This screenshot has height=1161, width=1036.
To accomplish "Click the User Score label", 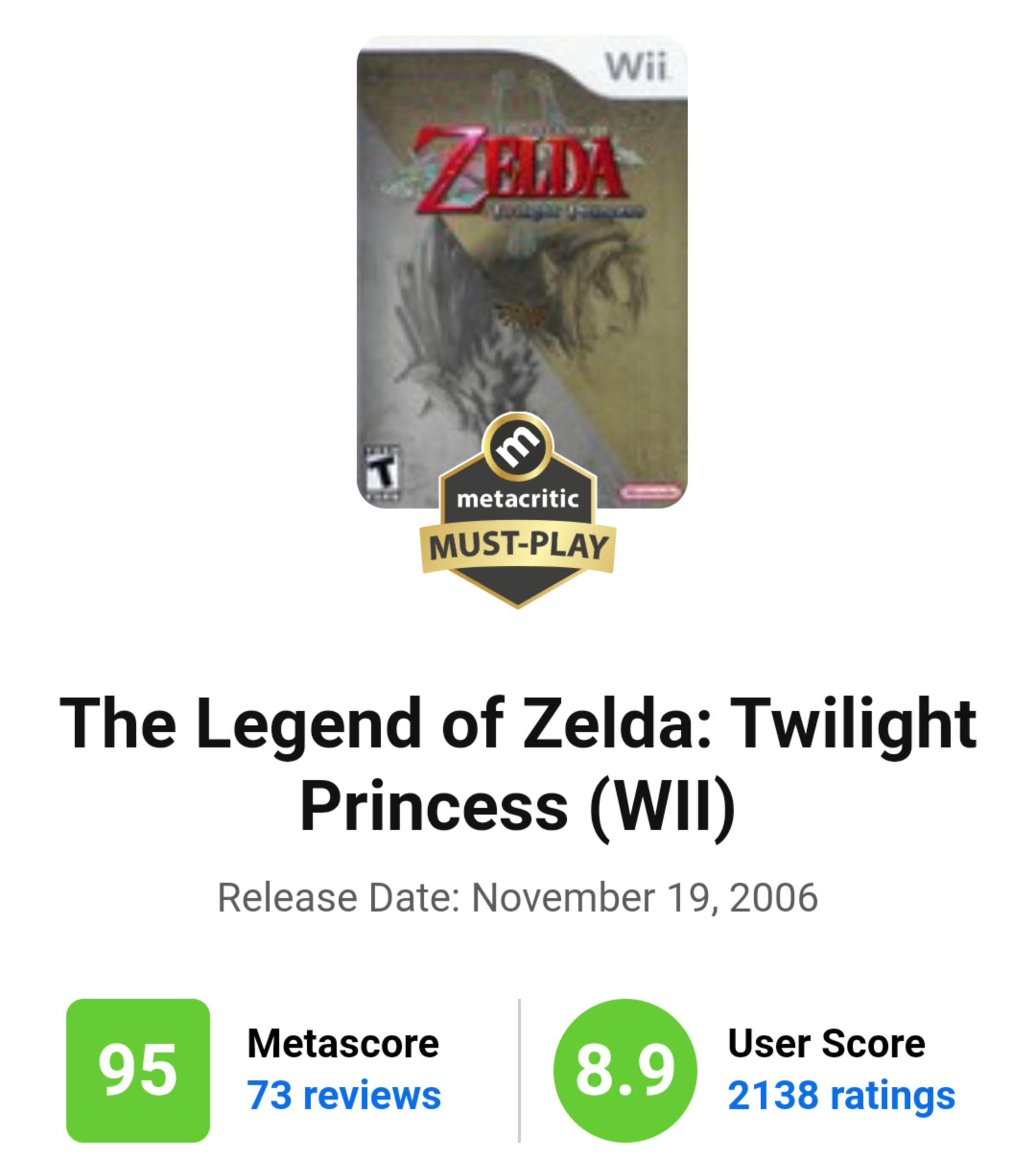I will click(826, 1043).
